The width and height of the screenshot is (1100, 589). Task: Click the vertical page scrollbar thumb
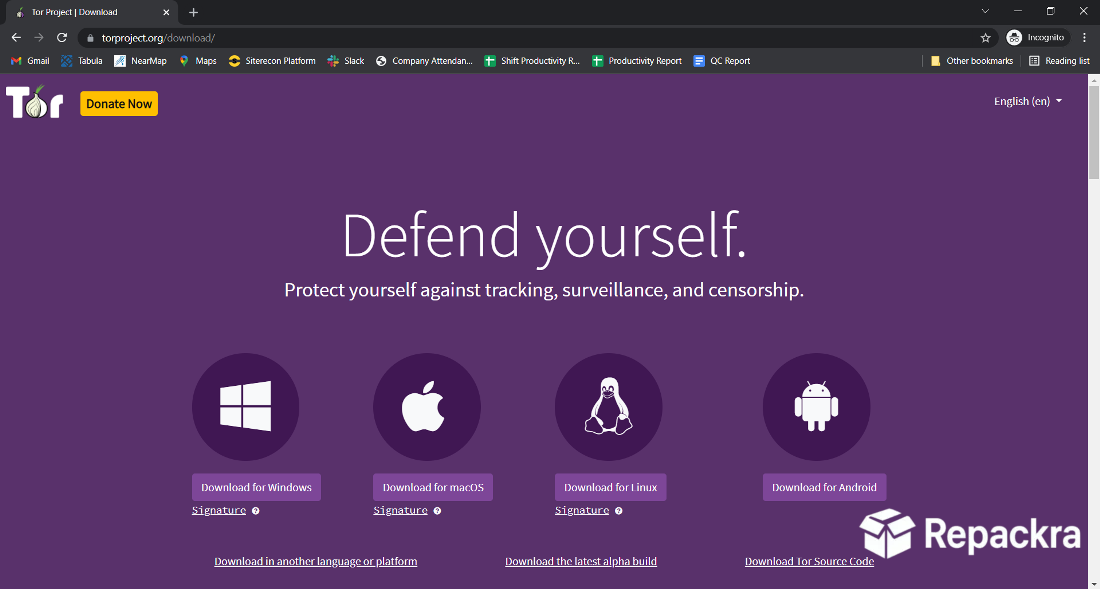point(1094,133)
